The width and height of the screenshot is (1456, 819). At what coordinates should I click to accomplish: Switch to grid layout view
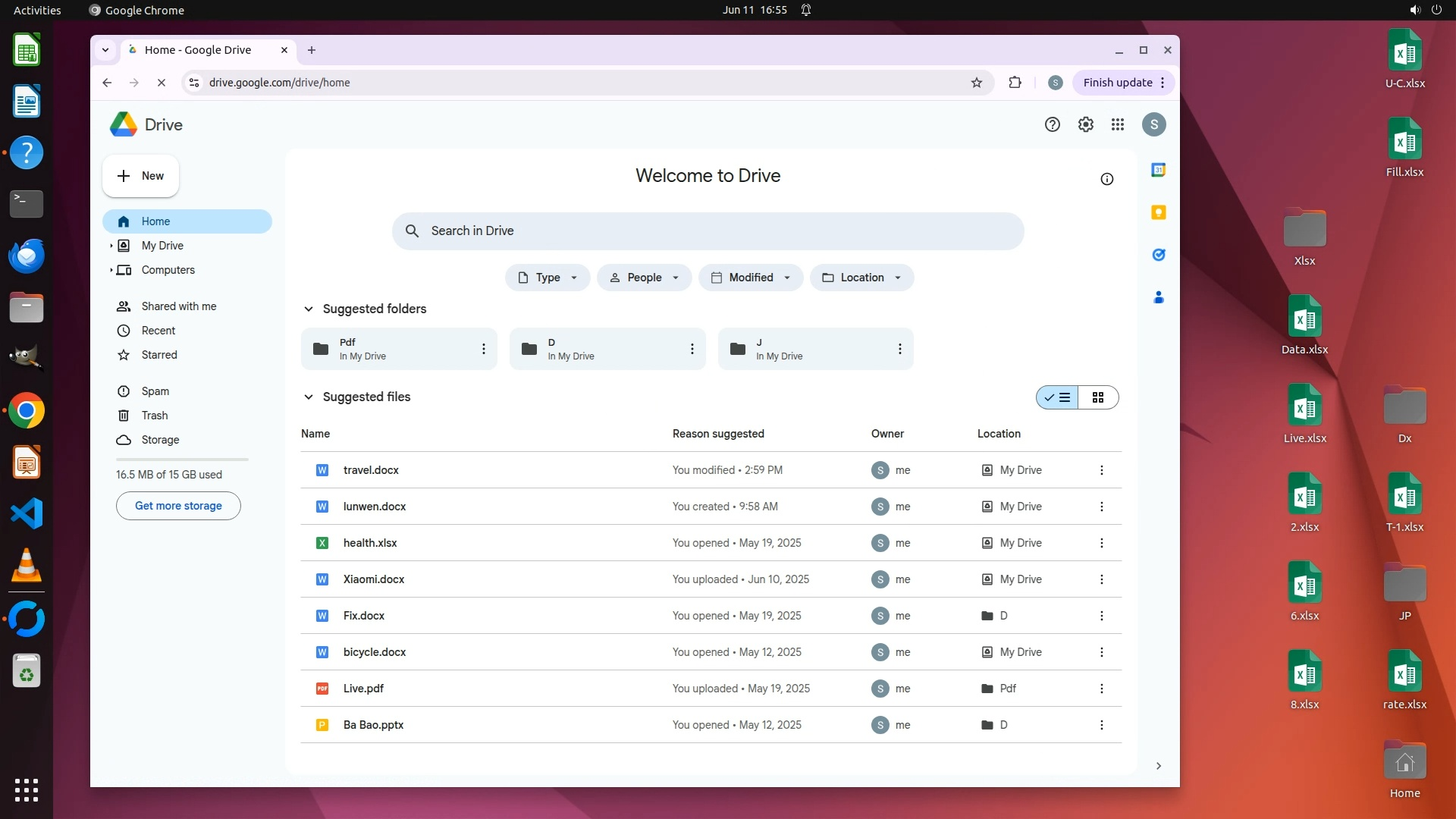(1097, 397)
